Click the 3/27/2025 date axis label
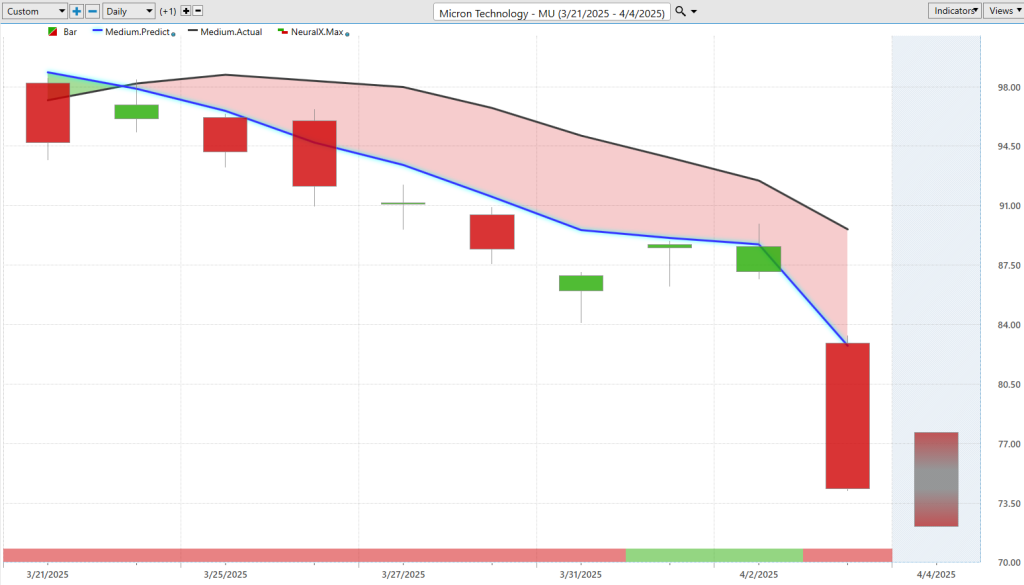 [403, 575]
